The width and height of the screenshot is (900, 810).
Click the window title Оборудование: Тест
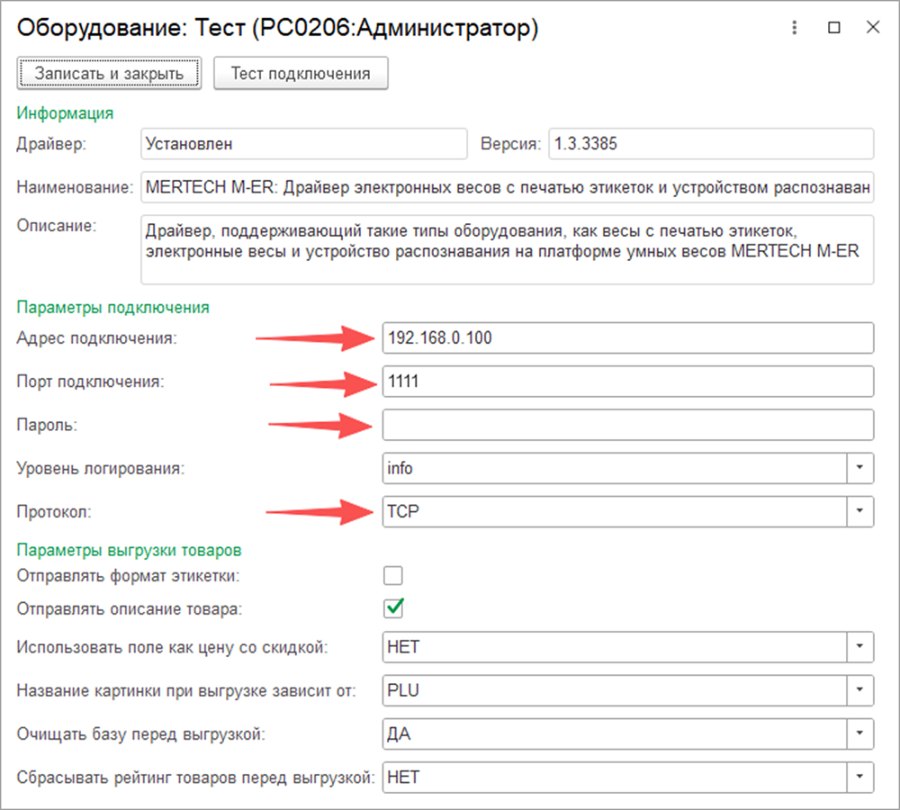[277, 28]
